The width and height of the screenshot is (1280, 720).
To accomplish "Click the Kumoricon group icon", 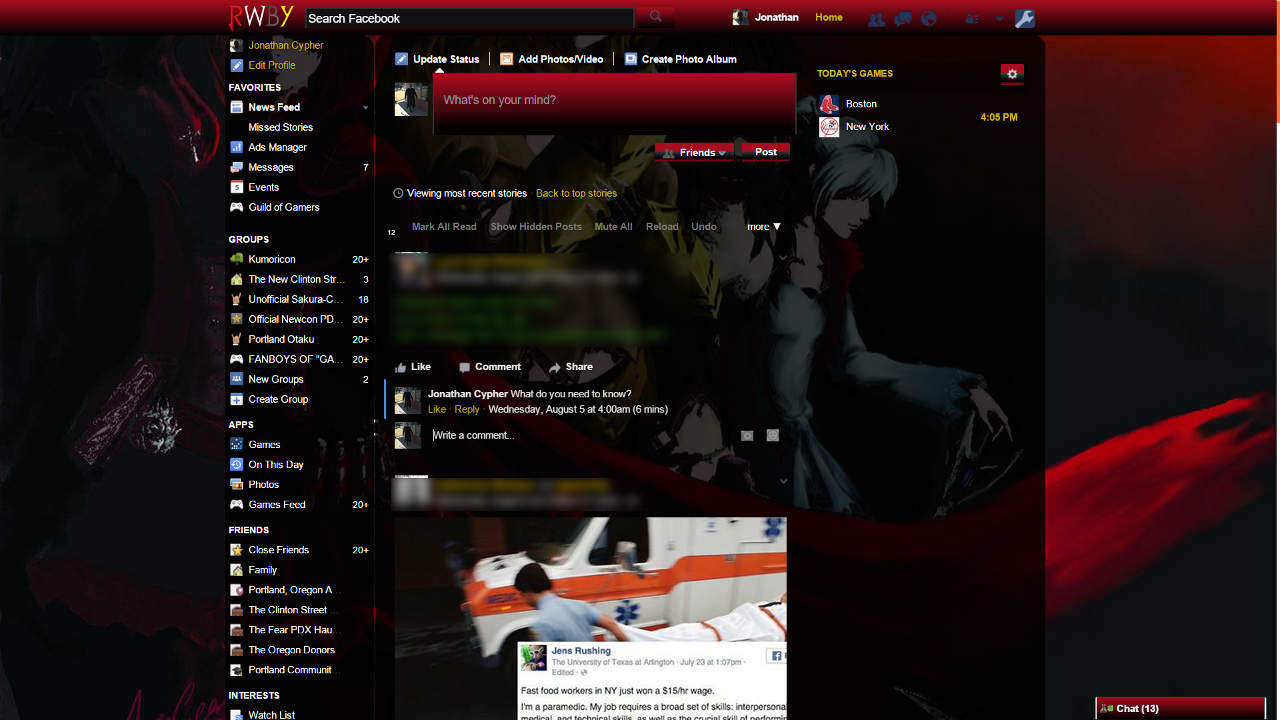I will [236, 259].
